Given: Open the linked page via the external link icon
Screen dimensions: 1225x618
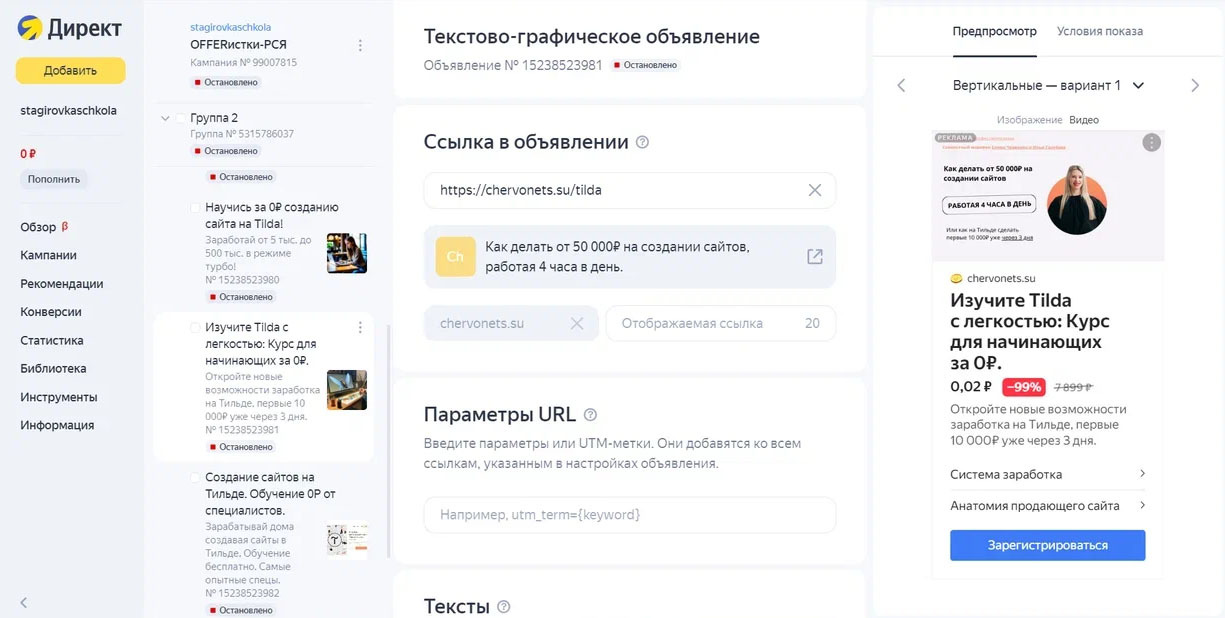Looking at the screenshot, I should click(815, 257).
